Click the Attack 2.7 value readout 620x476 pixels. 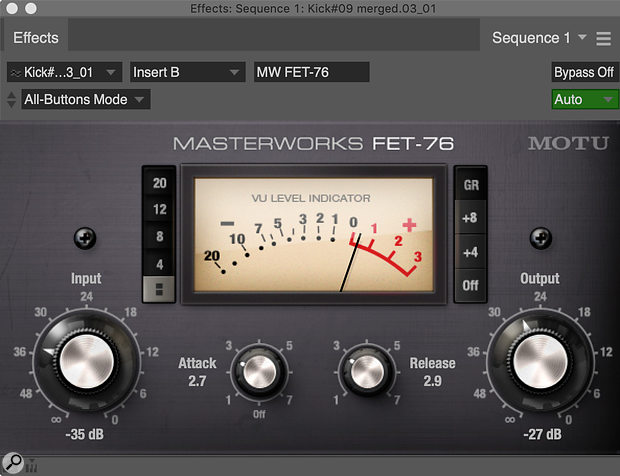coord(197,381)
